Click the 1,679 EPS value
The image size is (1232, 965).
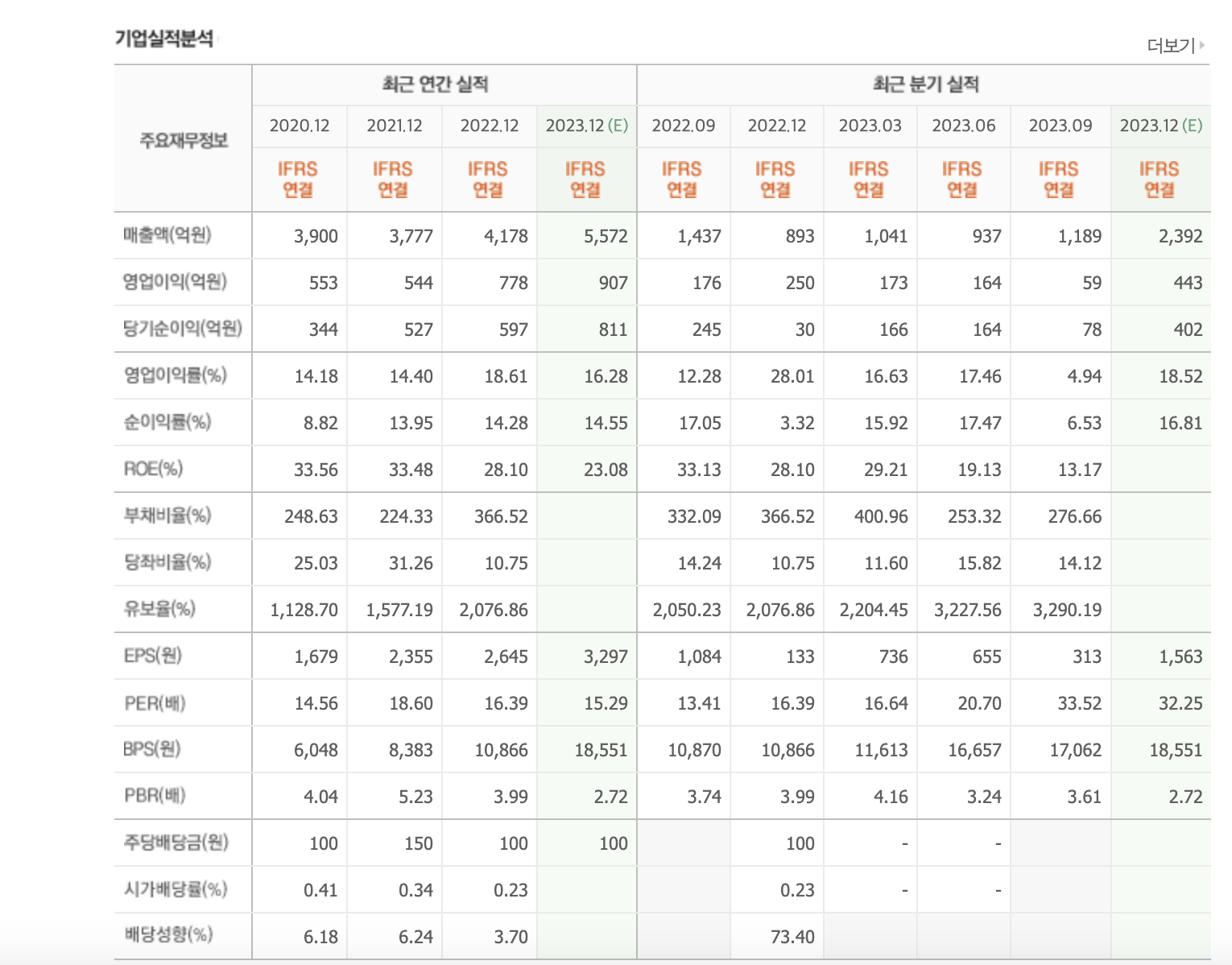[316, 657]
